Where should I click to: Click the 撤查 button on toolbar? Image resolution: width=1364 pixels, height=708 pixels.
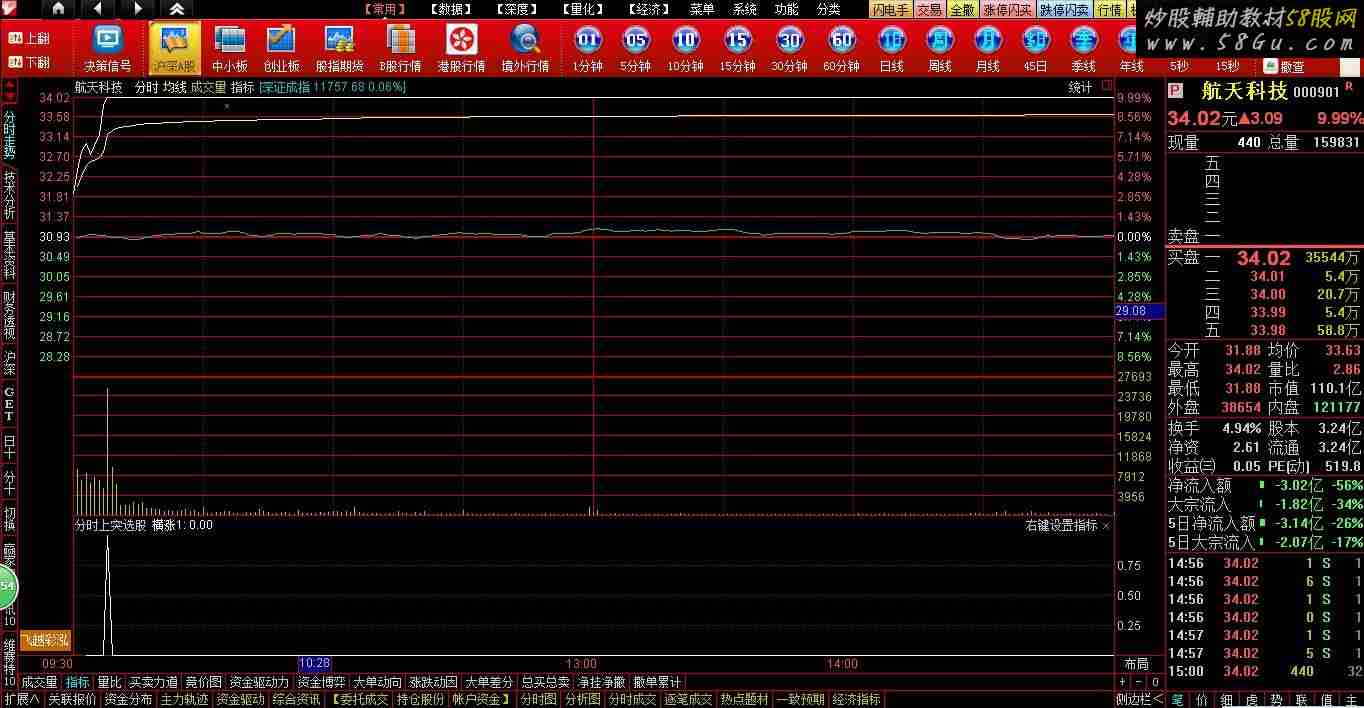pos(1284,66)
